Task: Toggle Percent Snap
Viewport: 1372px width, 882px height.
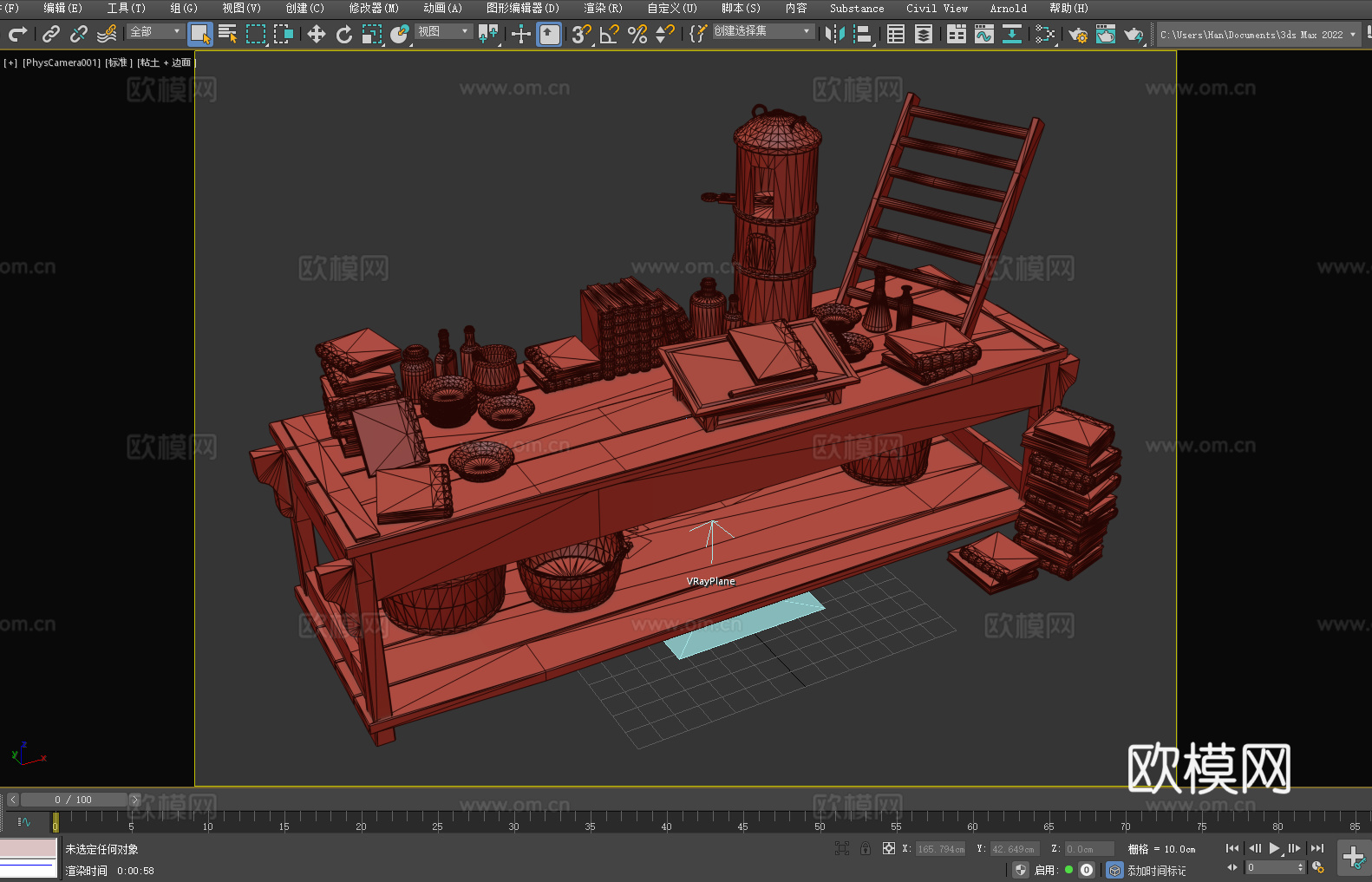Action: 637,34
